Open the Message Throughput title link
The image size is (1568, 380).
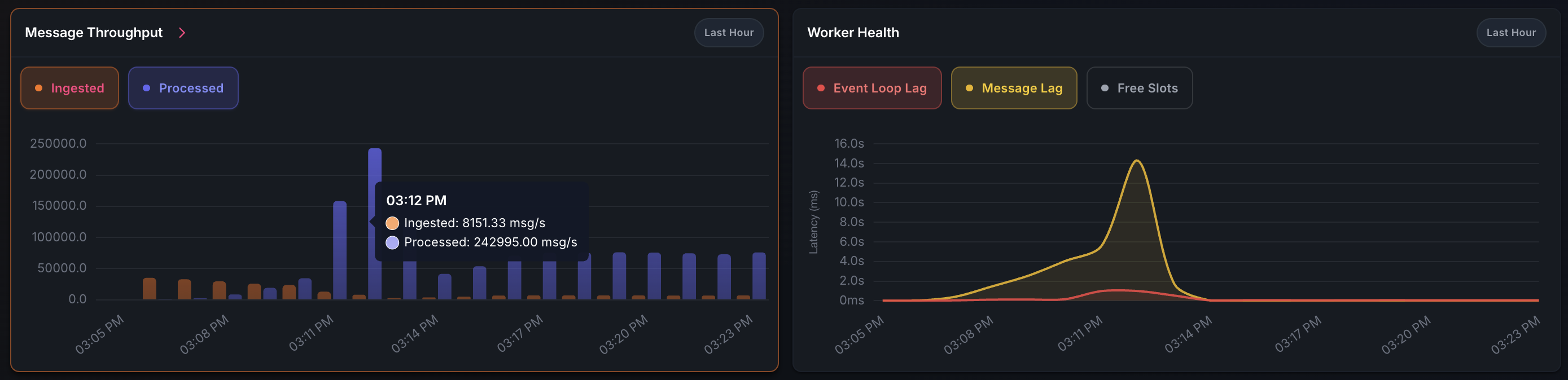pyautogui.click(x=94, y=33)
